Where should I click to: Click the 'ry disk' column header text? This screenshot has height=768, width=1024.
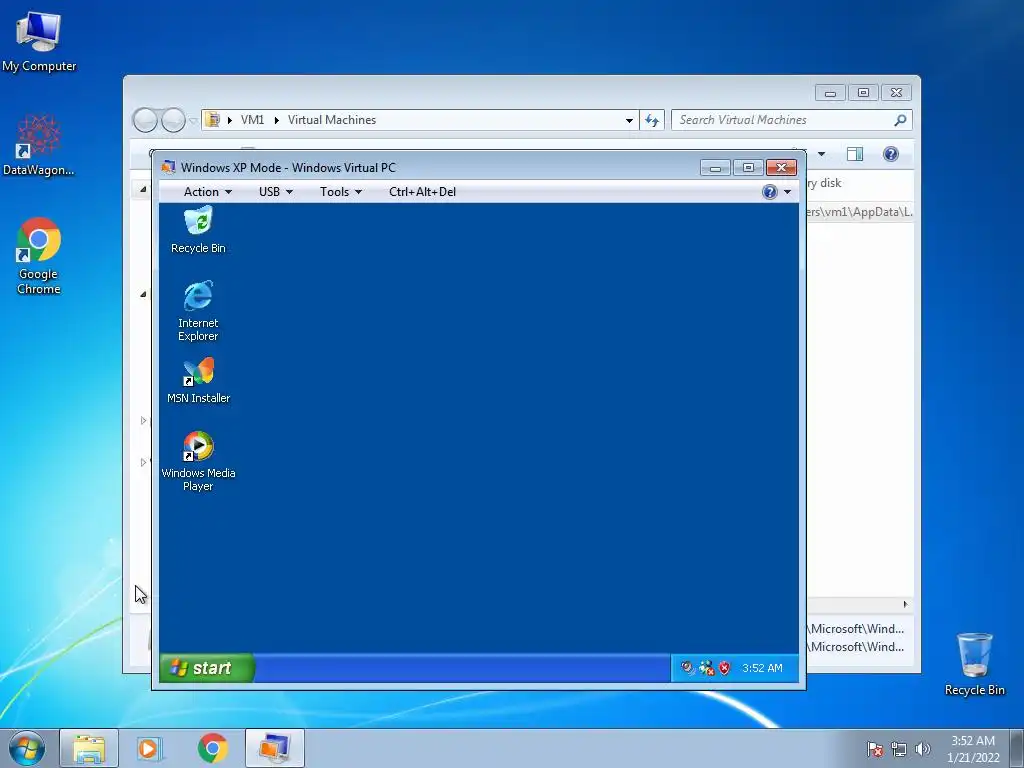coord(825,183)
